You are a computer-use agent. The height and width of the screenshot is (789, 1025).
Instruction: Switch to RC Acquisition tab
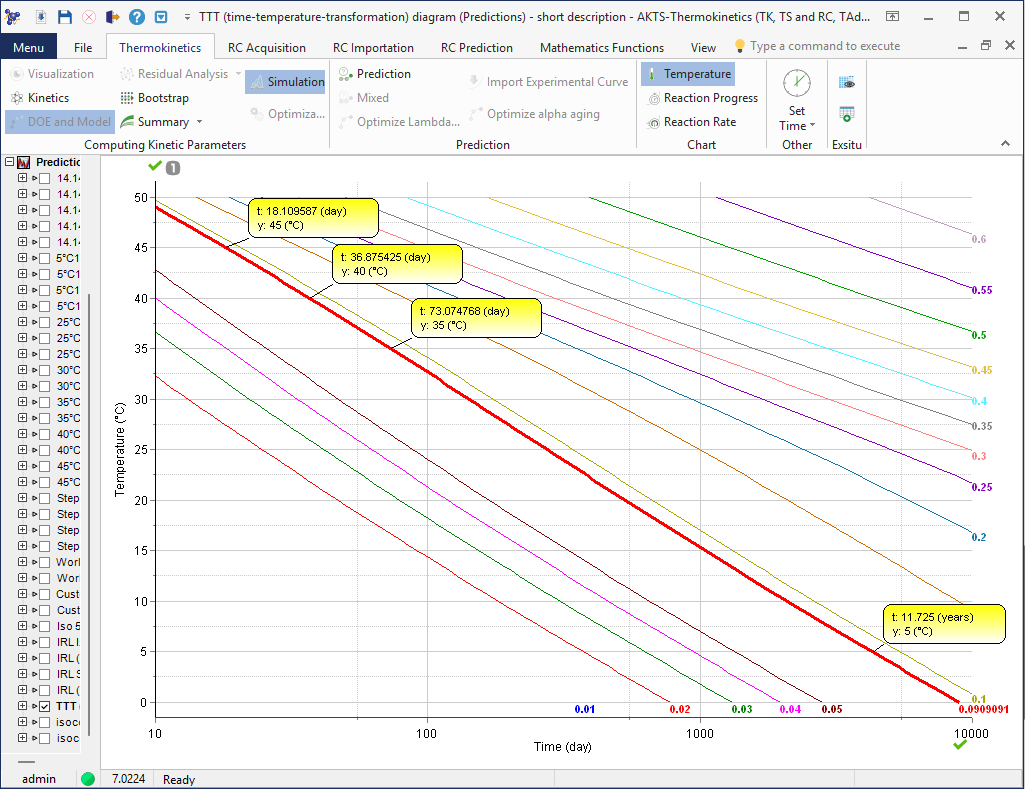[x=267, y=47]
